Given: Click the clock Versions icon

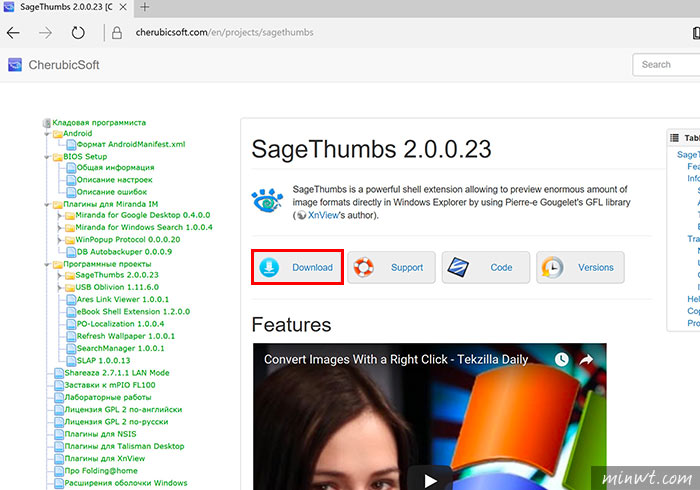Looking at the screenshot, I should coord(553,267).
